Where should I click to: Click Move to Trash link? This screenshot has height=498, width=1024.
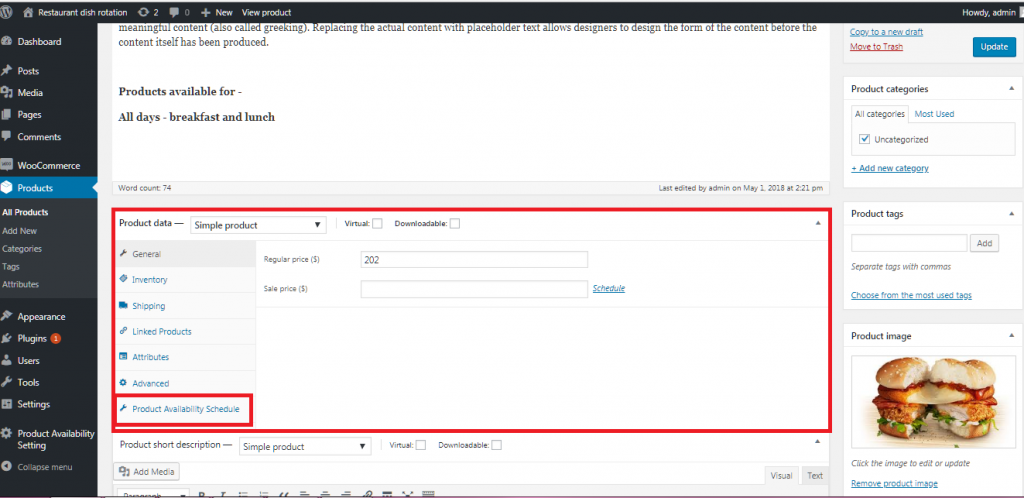(876, 46)
